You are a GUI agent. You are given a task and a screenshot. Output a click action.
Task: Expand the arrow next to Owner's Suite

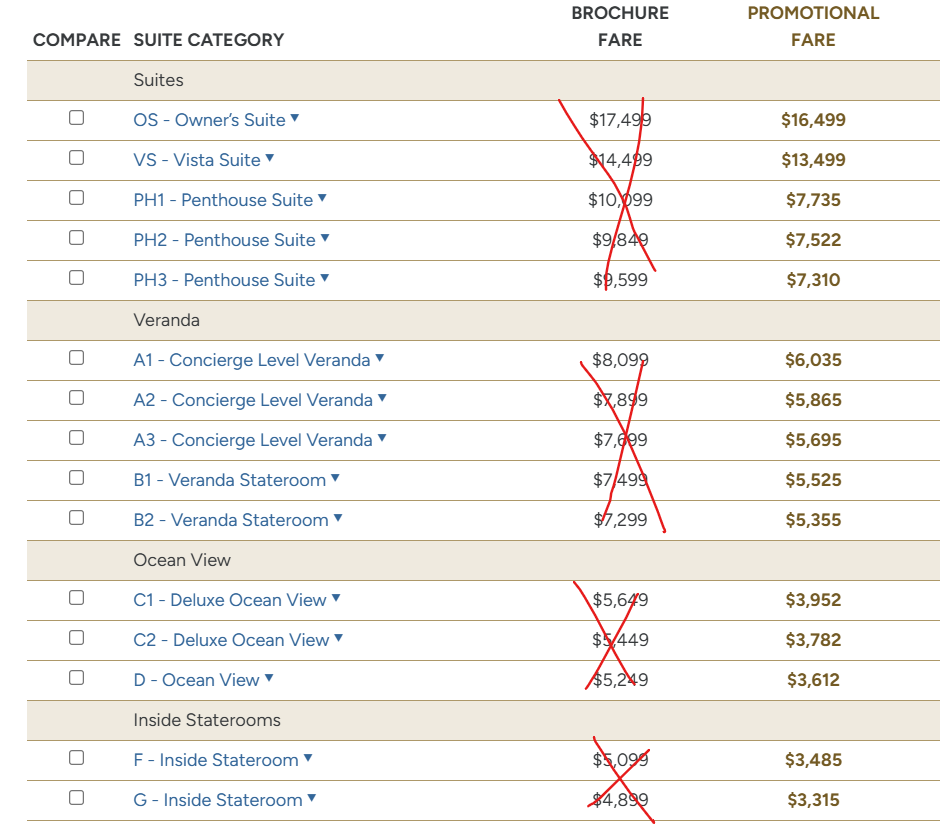[295, 119]
